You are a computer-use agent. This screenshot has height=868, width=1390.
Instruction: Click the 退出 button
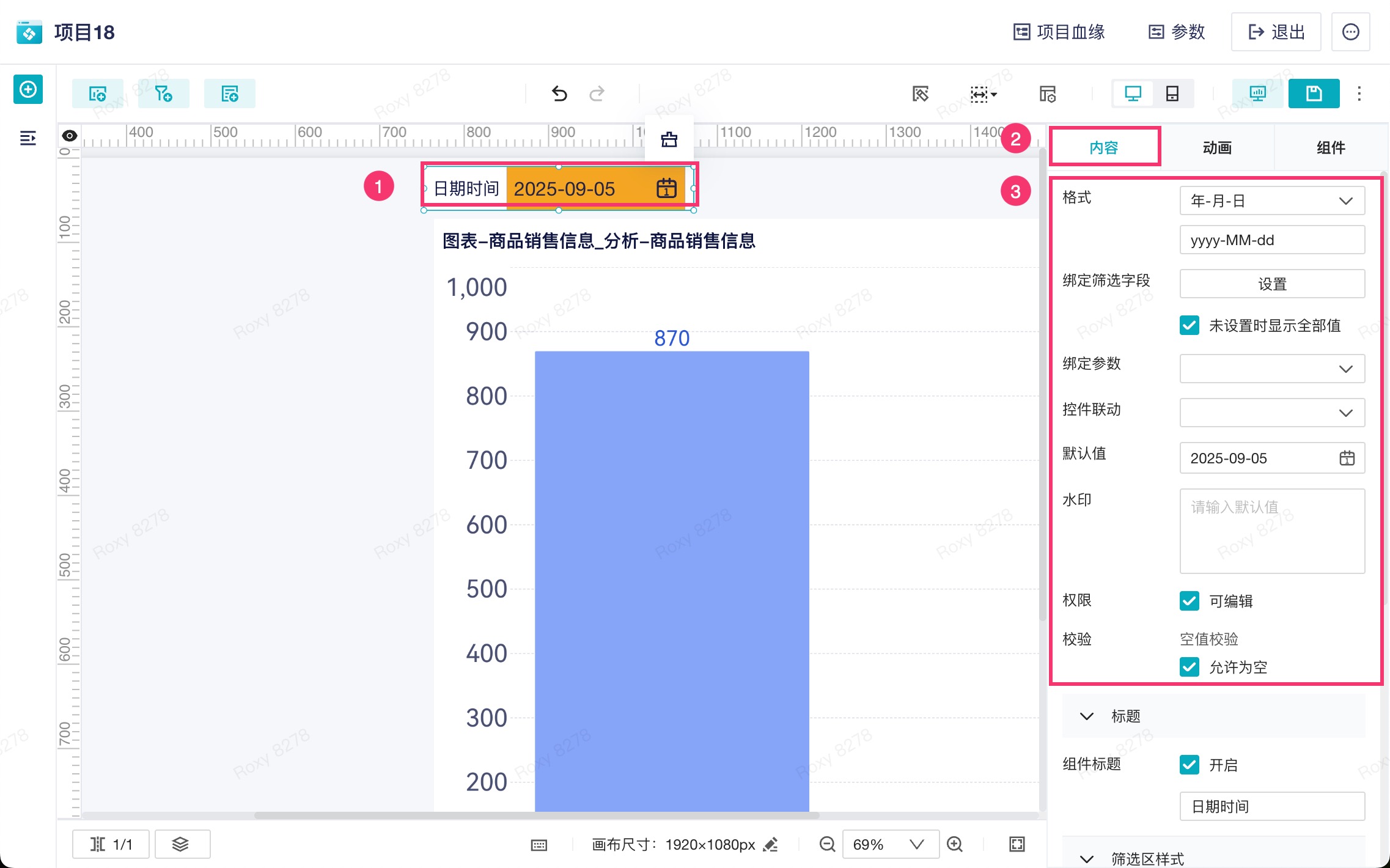[x=1276, y=32]
